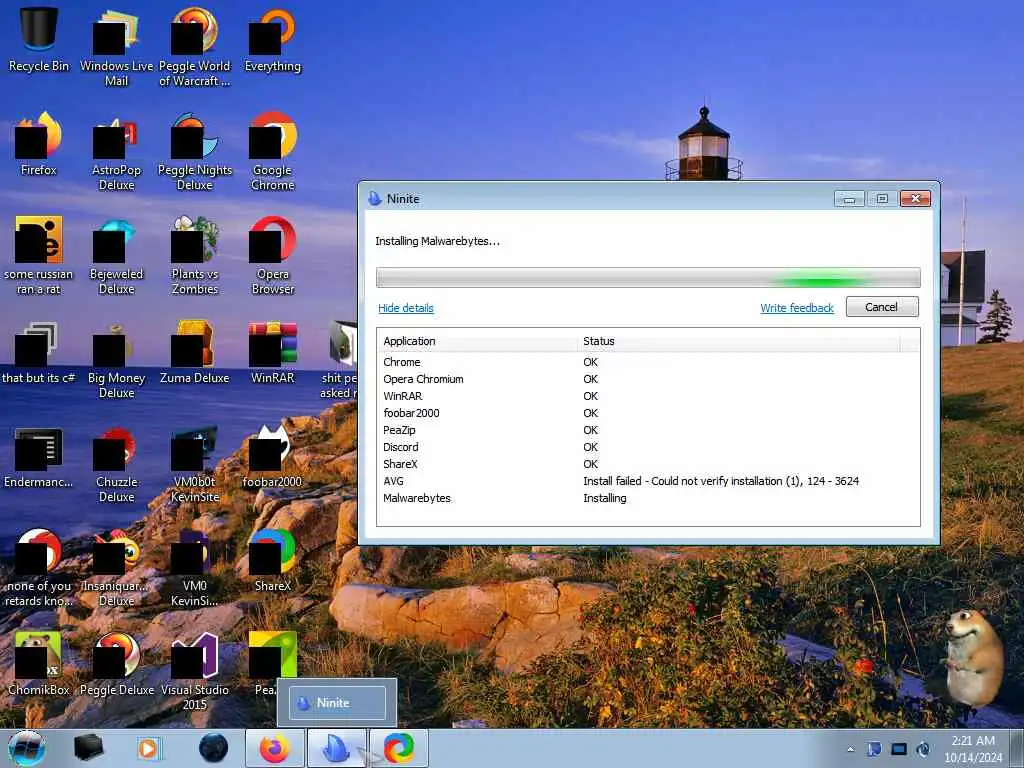Click the Status column header

tap(739, 341)
